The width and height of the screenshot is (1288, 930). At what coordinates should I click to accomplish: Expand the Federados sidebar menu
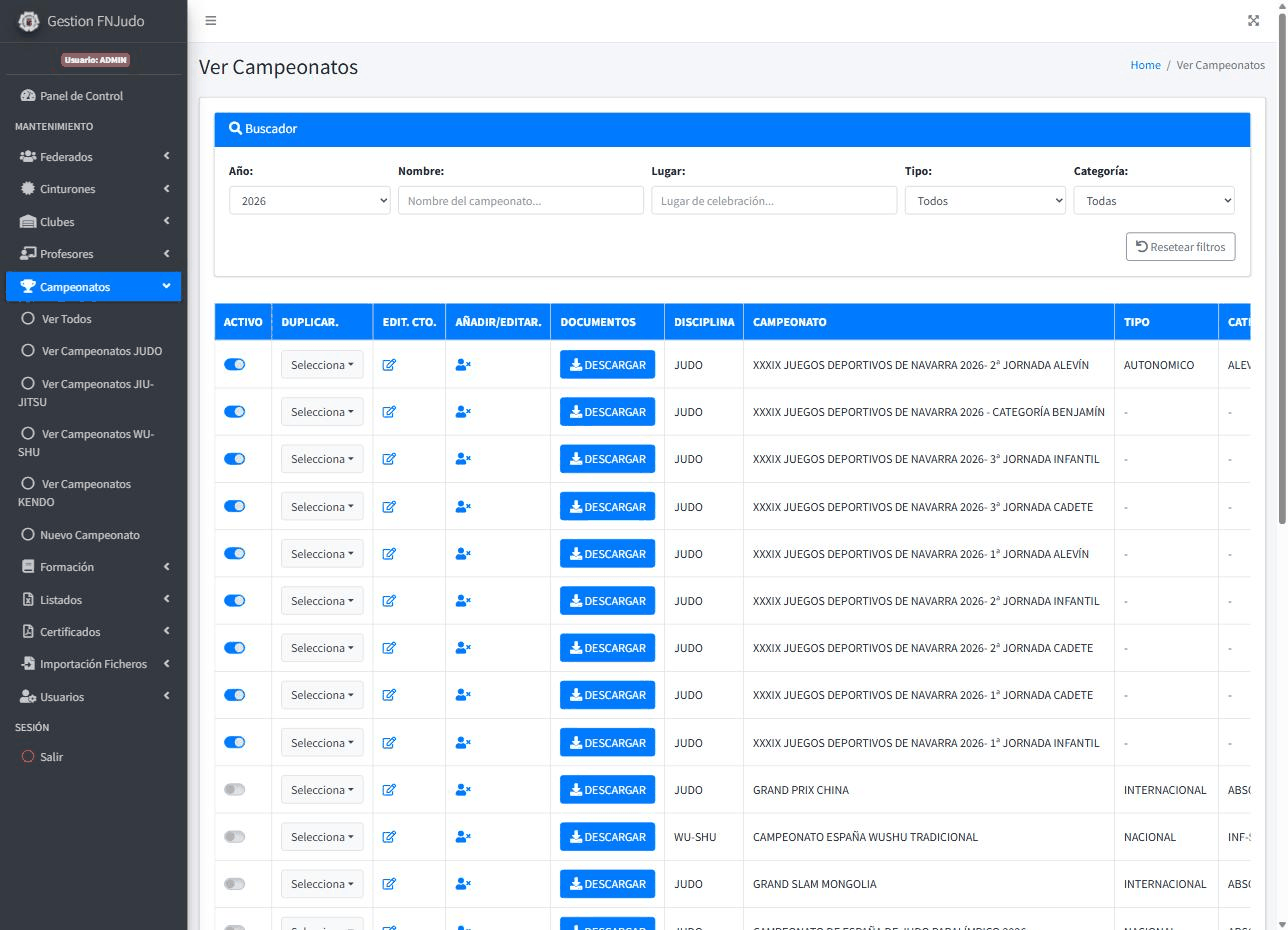93,157
